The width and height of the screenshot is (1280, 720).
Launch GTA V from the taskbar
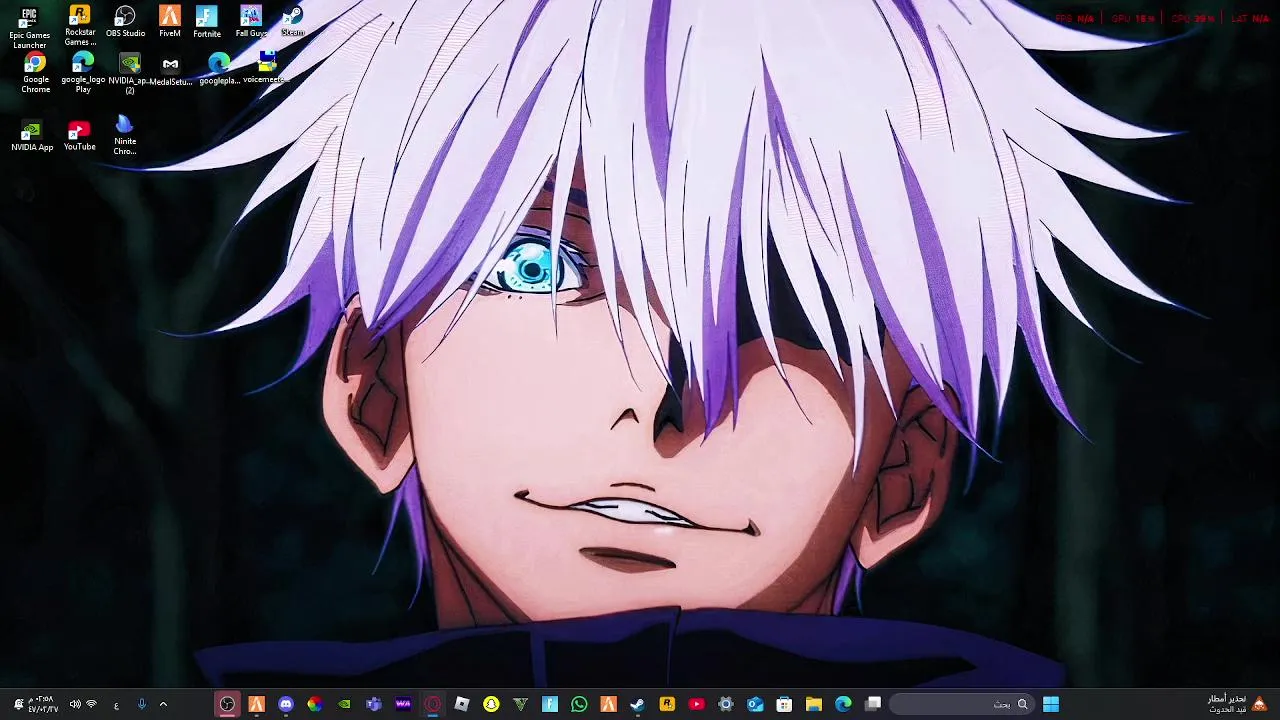[520, 704]
